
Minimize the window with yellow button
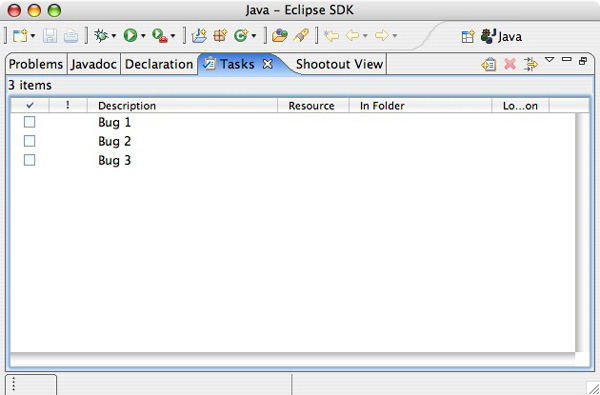pos(34,10)
